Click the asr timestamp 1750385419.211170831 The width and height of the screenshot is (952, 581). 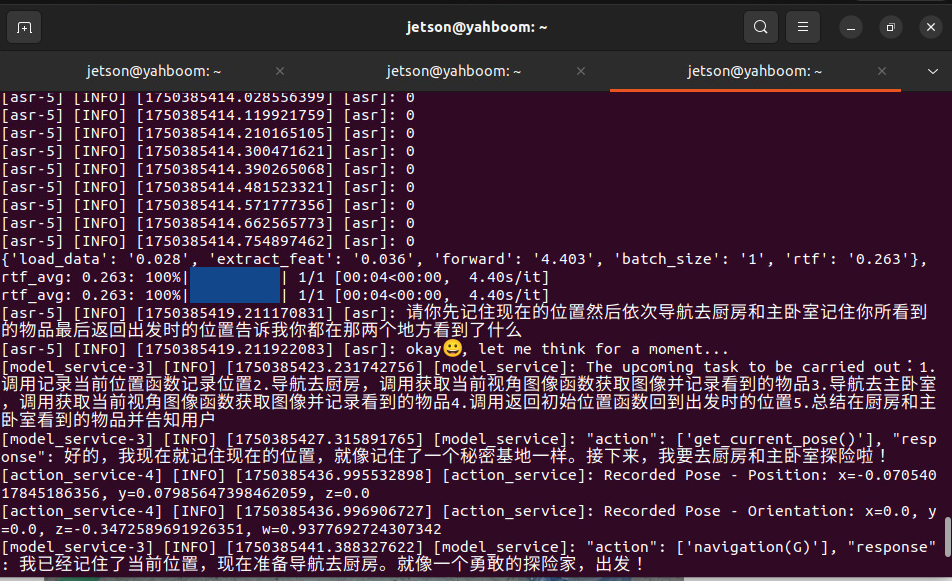[x=235, y=313]
